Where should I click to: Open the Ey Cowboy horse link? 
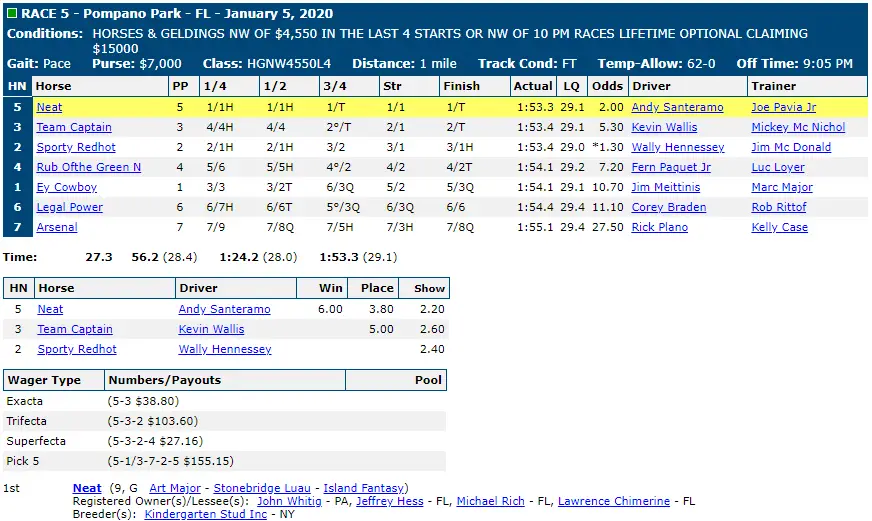[x=67, y=187]
